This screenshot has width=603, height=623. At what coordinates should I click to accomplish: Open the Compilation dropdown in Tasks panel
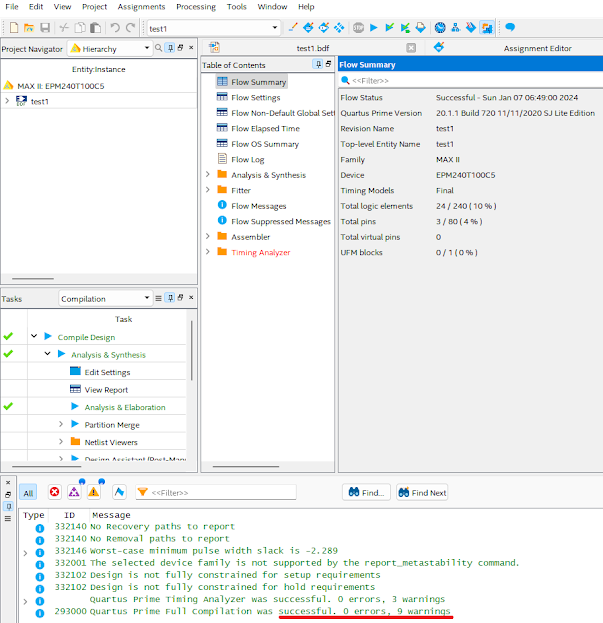[x=105, y=298]
